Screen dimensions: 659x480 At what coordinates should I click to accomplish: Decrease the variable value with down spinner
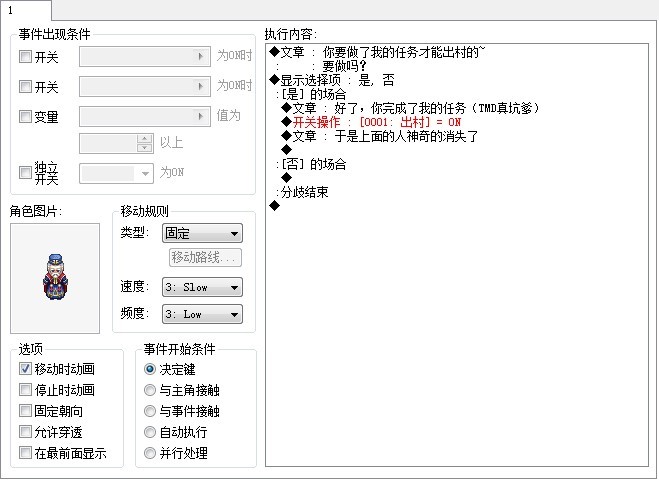click(x=145, y=148)
